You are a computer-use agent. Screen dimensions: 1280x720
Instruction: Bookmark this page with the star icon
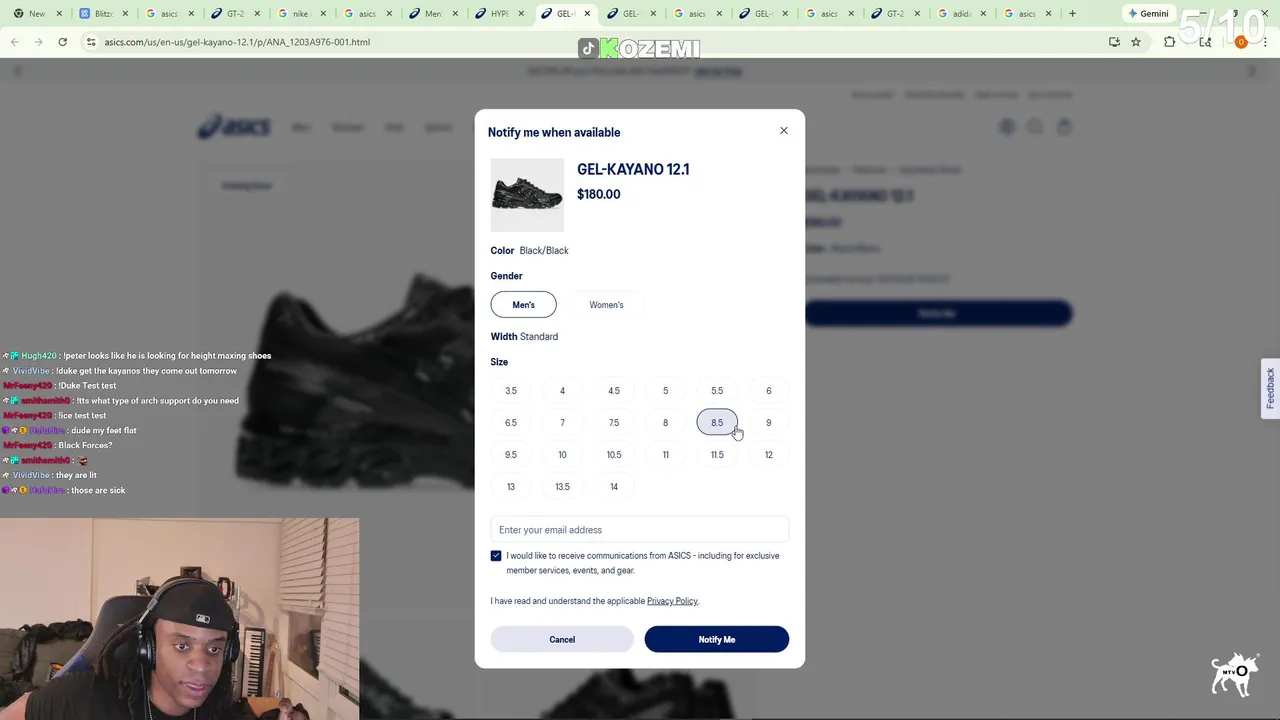coord(1136,42)
